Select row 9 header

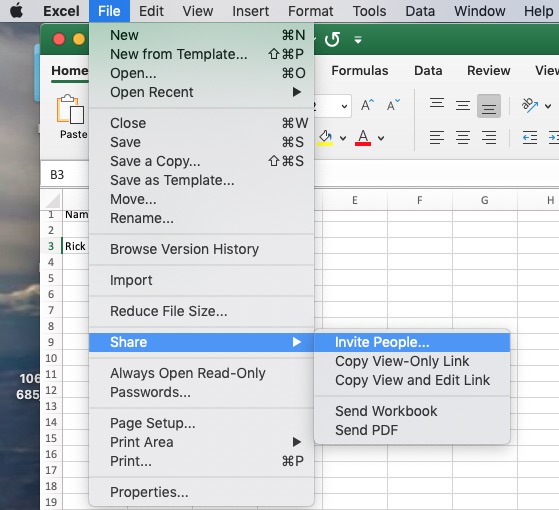click(51, 342)
